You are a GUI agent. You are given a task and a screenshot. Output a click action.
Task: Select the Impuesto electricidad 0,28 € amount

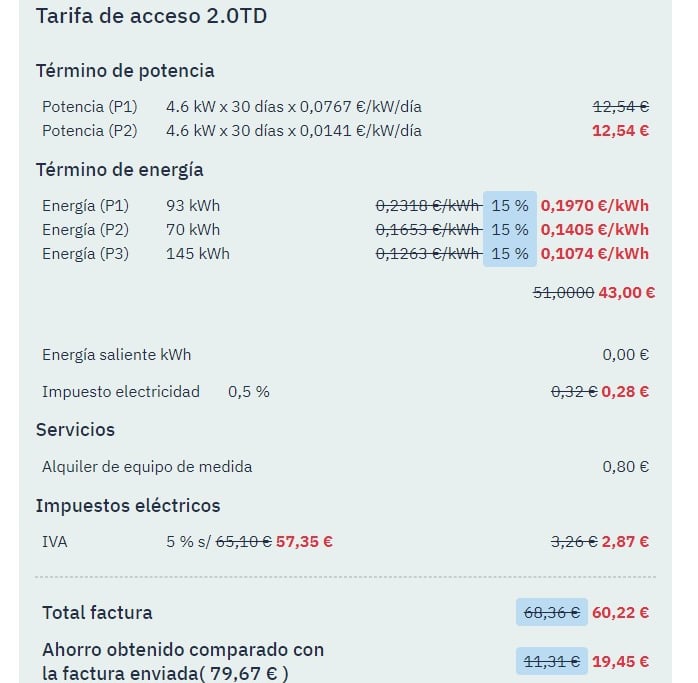coord(626,392)
